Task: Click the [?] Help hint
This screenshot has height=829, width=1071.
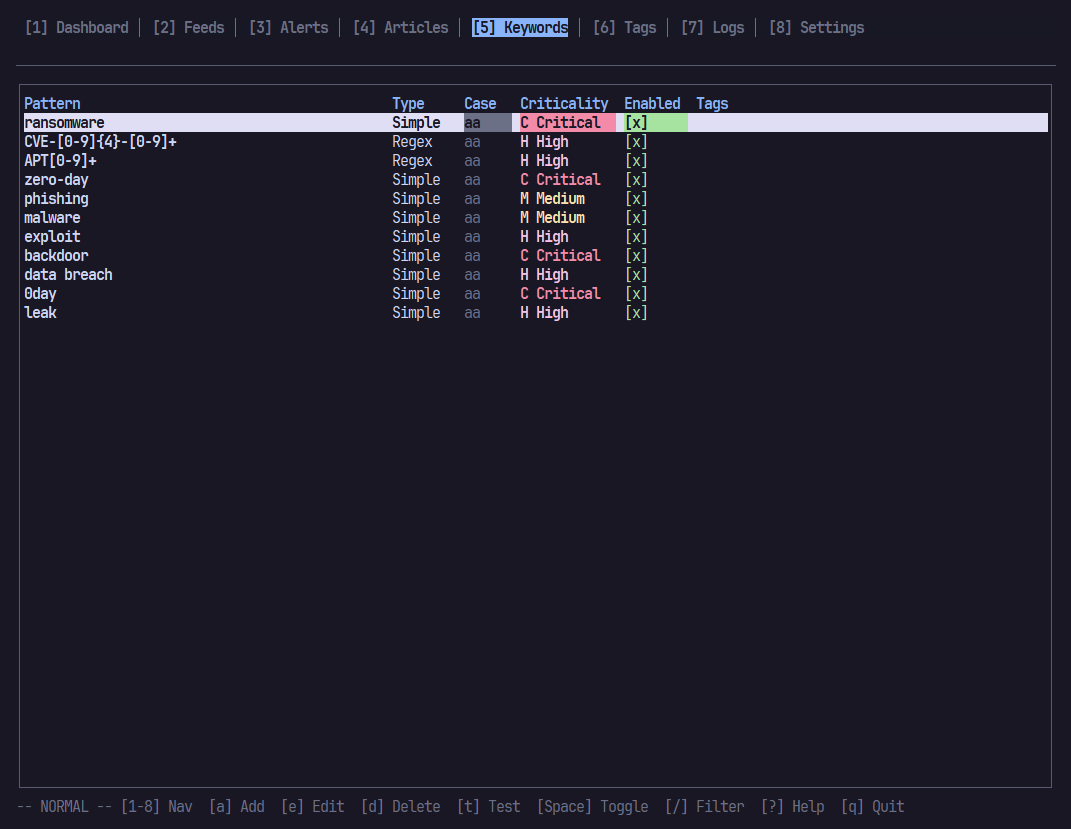Action: pos(792,806)
